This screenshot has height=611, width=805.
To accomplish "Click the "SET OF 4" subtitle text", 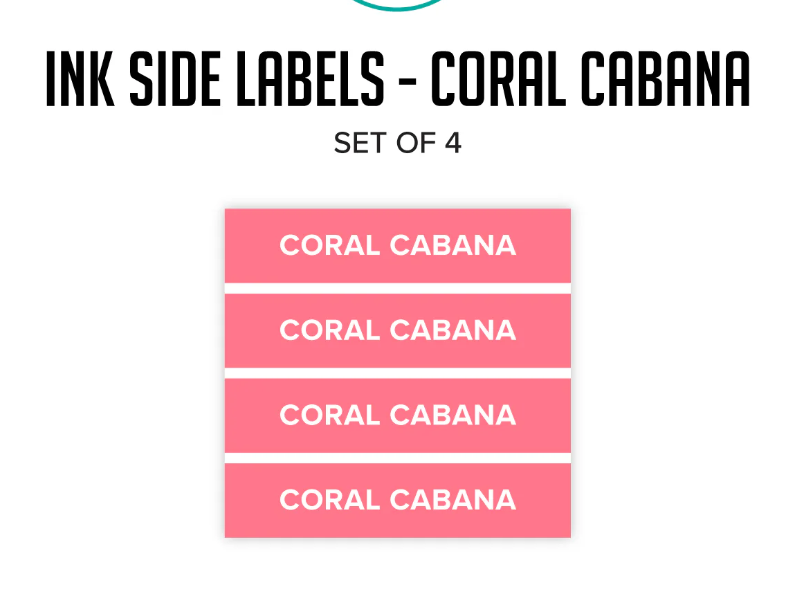I will click(398, 143).
